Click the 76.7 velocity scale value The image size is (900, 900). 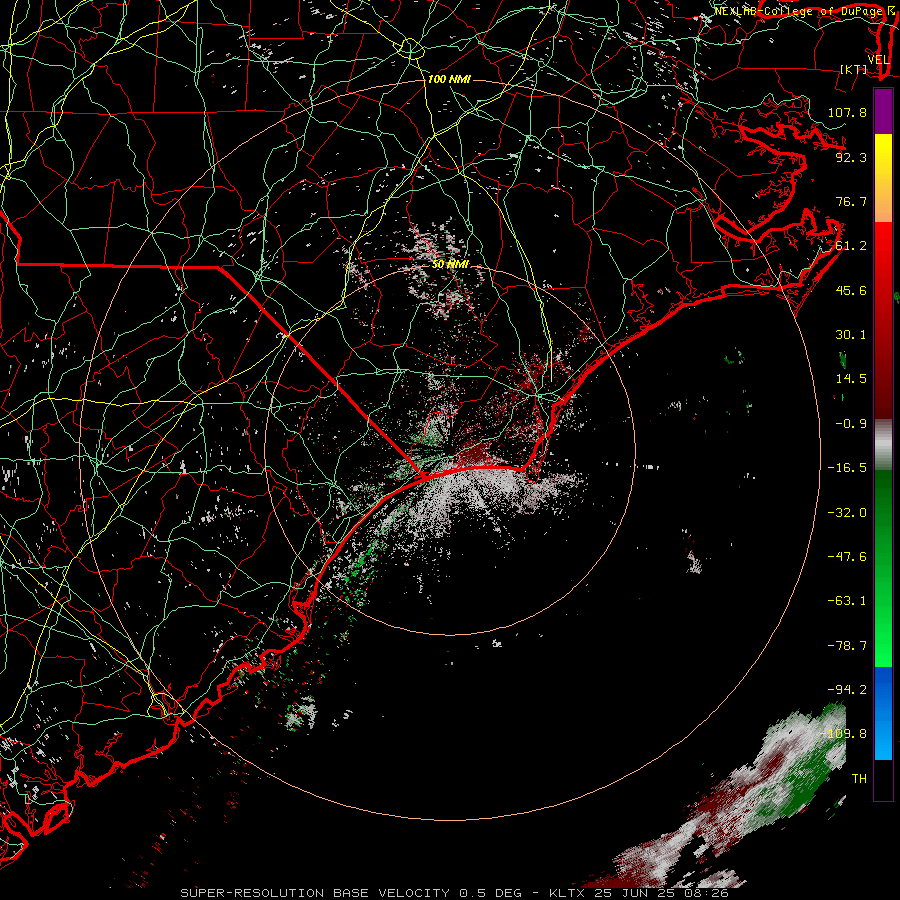click(x=851, y=201)
